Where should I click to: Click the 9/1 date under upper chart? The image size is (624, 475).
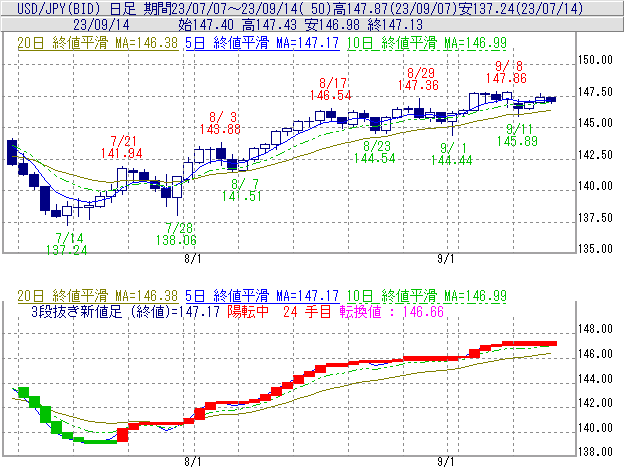click(446, 259)
